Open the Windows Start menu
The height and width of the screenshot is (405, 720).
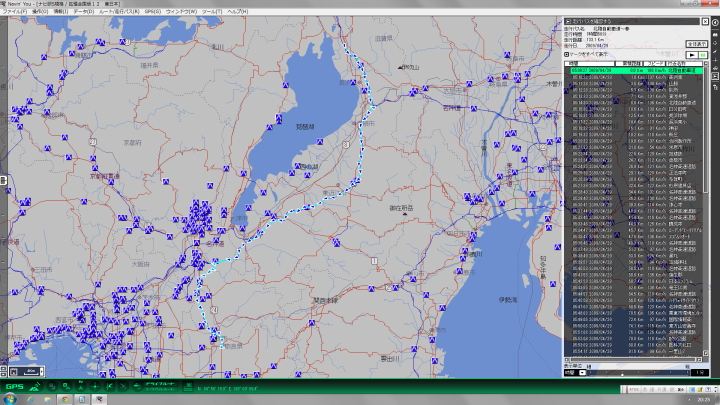tap(9, 399)
